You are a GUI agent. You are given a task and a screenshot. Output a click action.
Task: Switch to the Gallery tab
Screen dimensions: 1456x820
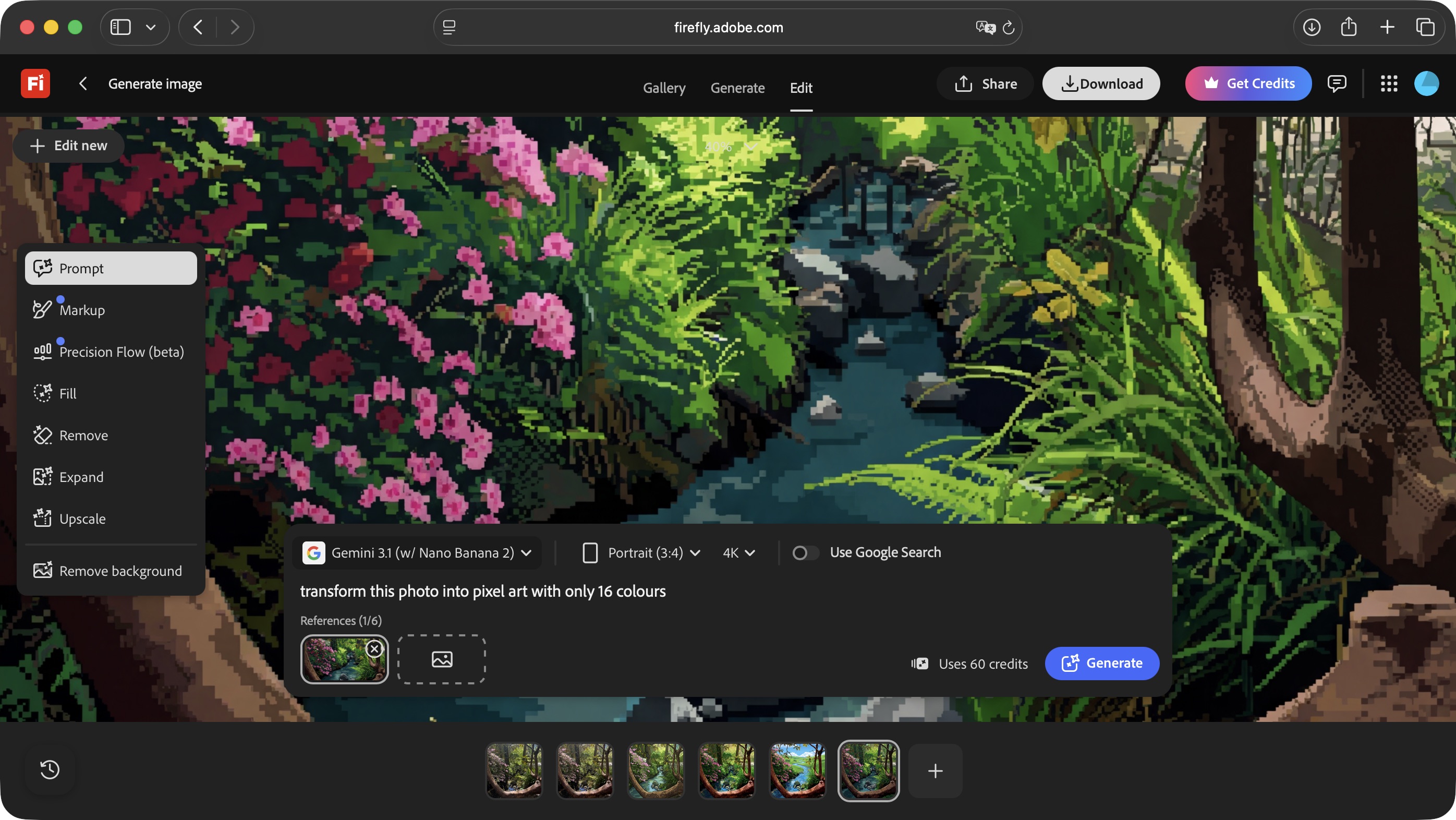click(x=664, y=88)
